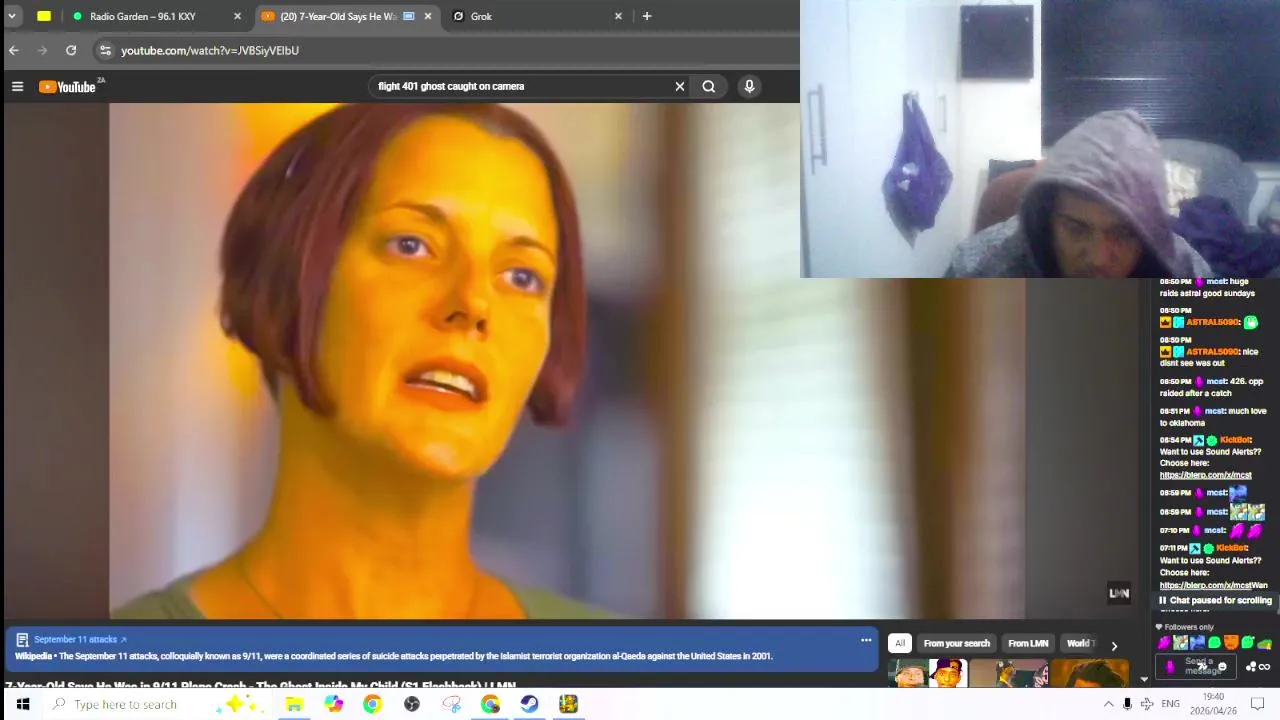Open Copilot icon on taskbar
This screenshot has width=1280, height=720.
coord(333,704)
